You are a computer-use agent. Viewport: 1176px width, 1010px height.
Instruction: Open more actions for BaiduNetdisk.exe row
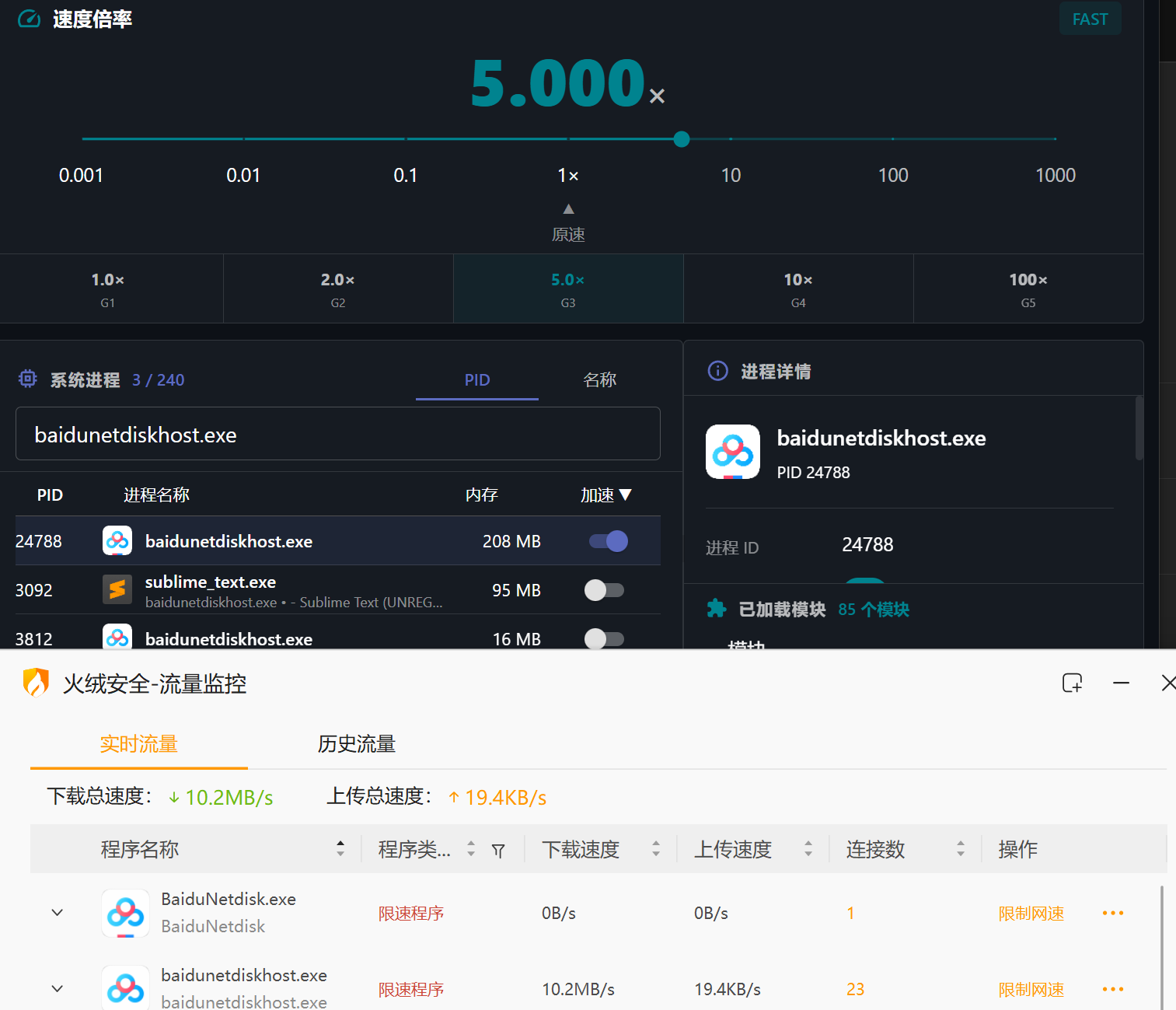(1113, 913)
